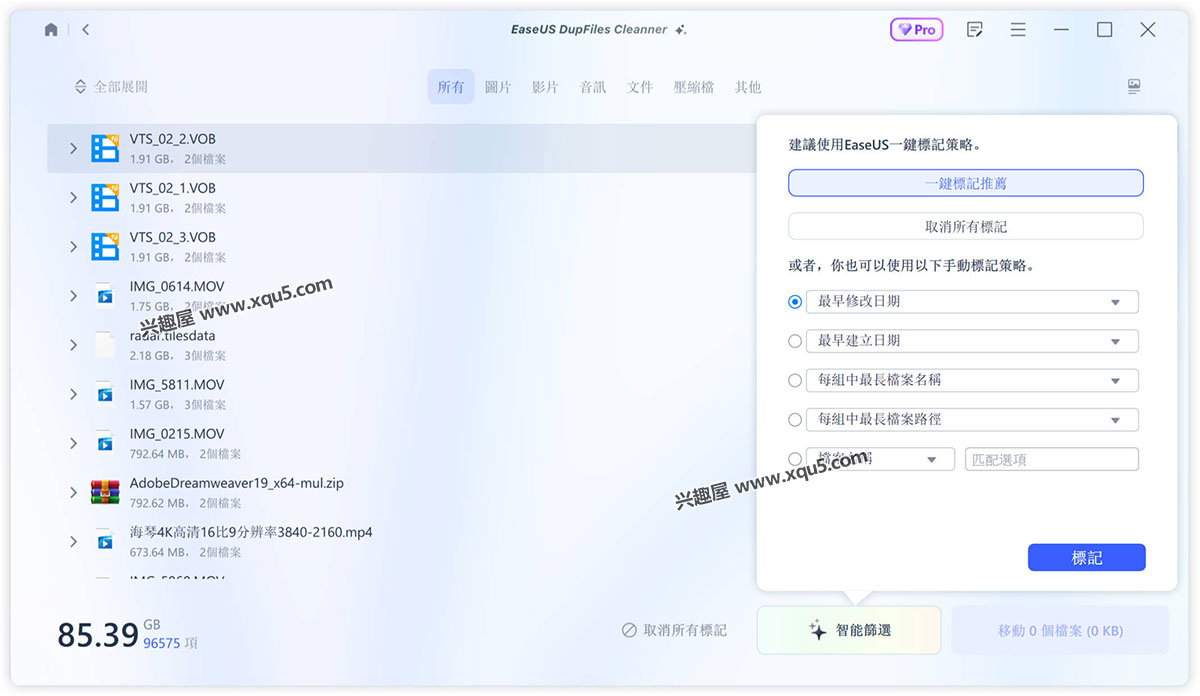Screen dimensions: 1200x696
Task: Open the 每組中最長檔案名稱 dropdown
Action: tap(973, 380)
